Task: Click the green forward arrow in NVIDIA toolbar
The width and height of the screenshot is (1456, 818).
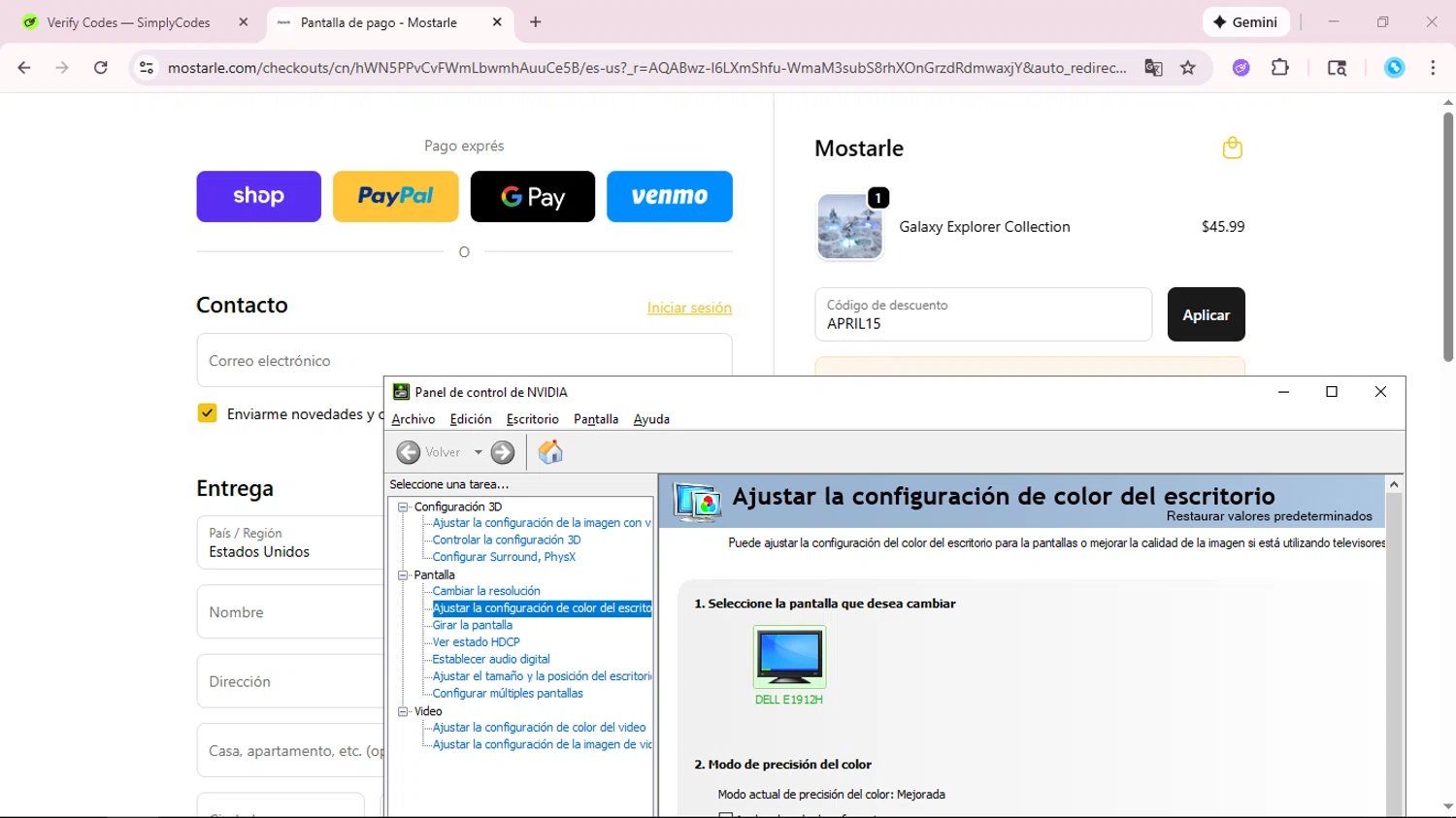Action: pyautogui.click(x=503, y=452)
